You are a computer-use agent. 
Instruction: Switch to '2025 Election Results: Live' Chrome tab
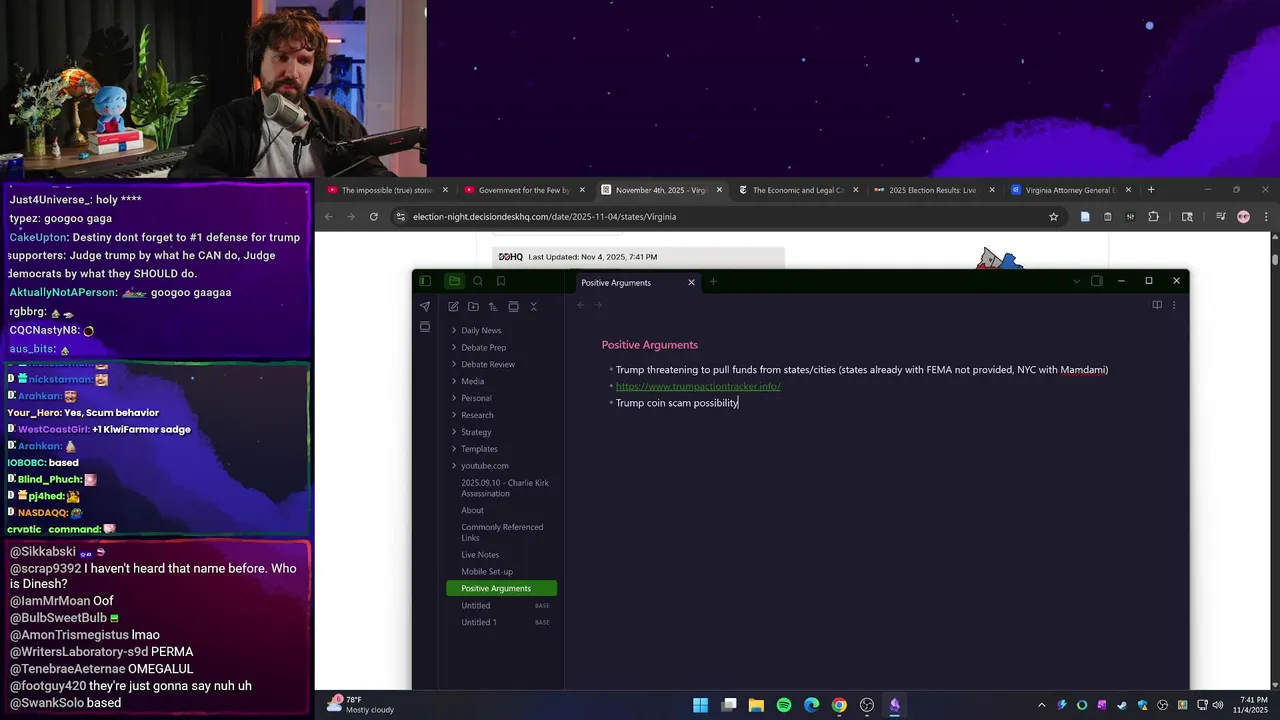point(933,190)
